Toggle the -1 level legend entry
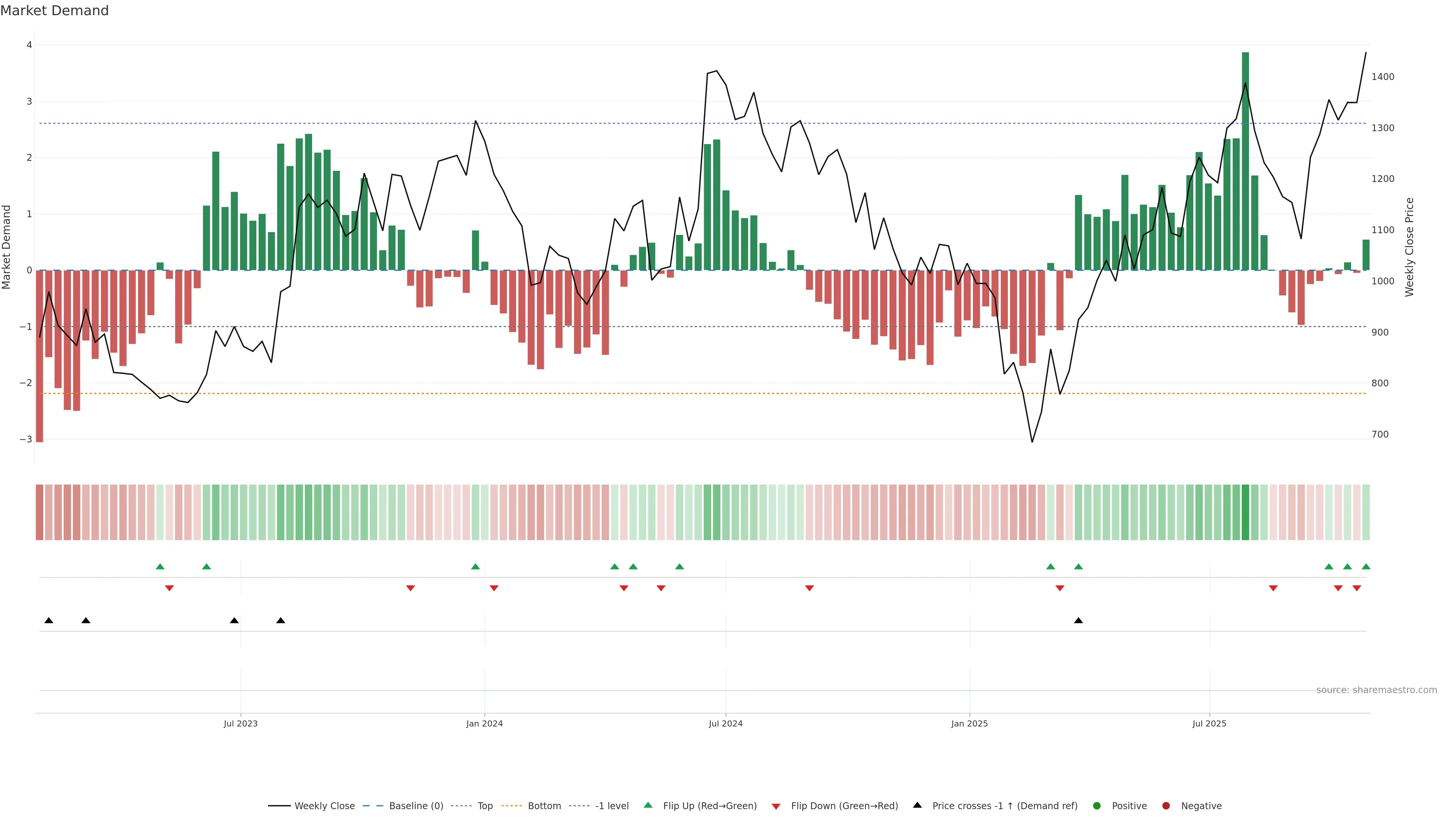Image resolution: width=1456 pixels, height=819 pixels. [612, 805]
